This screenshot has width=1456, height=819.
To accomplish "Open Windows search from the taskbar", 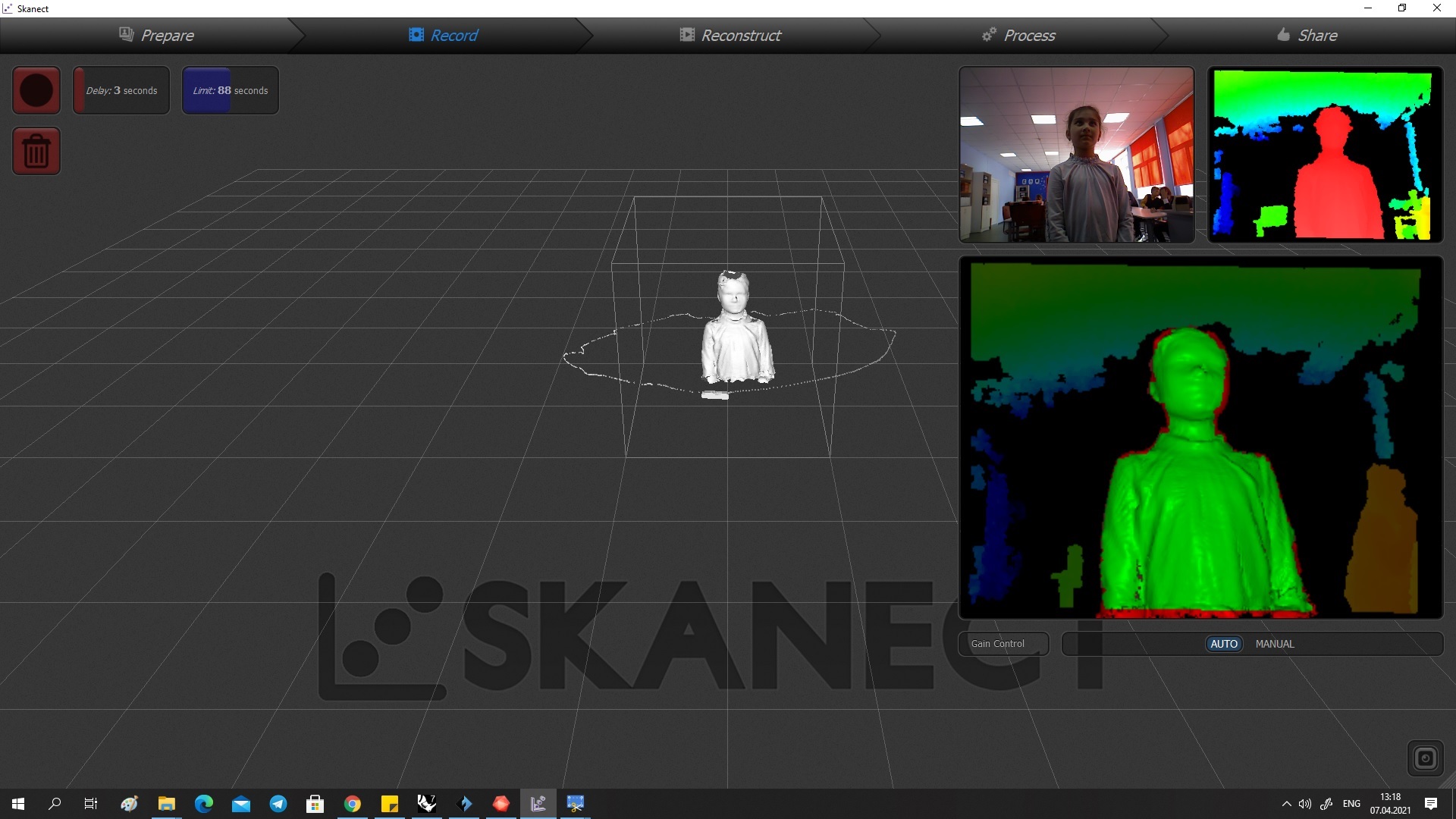I will 55,804.
